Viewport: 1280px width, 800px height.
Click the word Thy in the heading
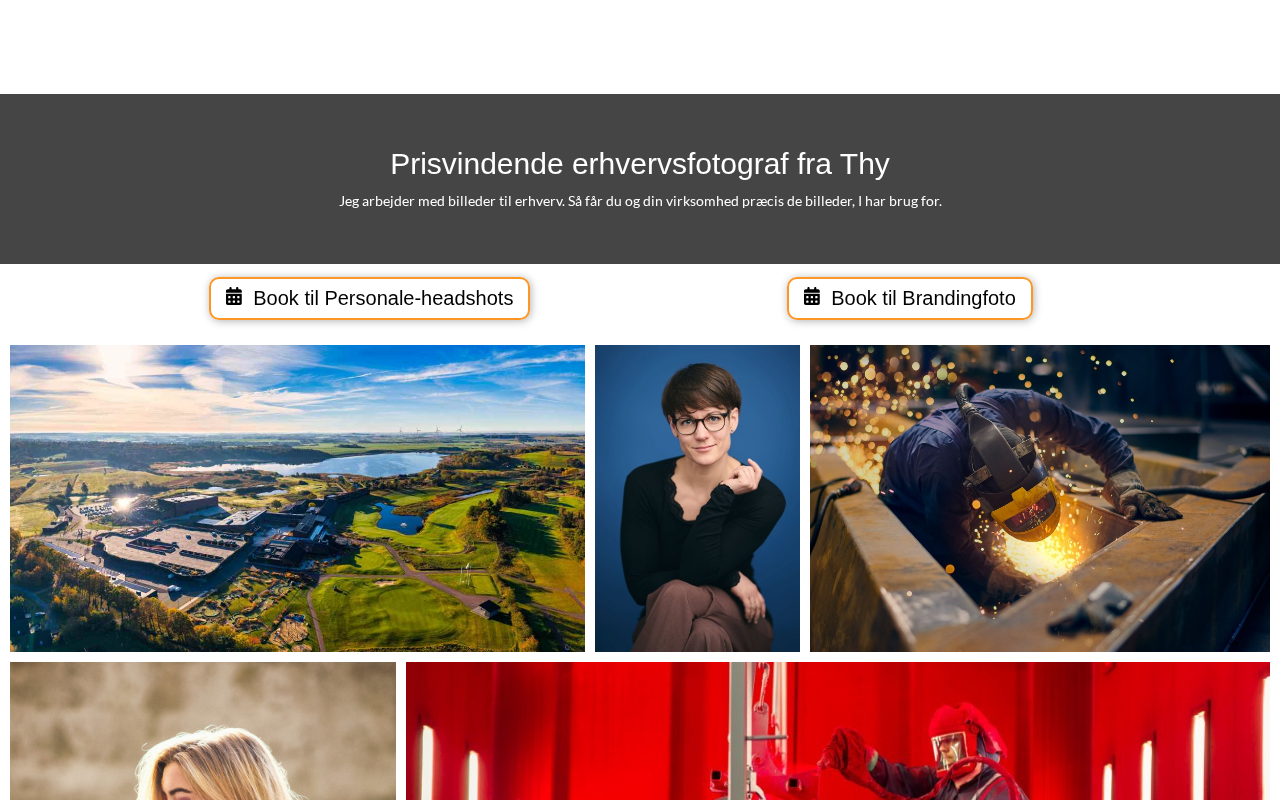[x=864, y=164]
